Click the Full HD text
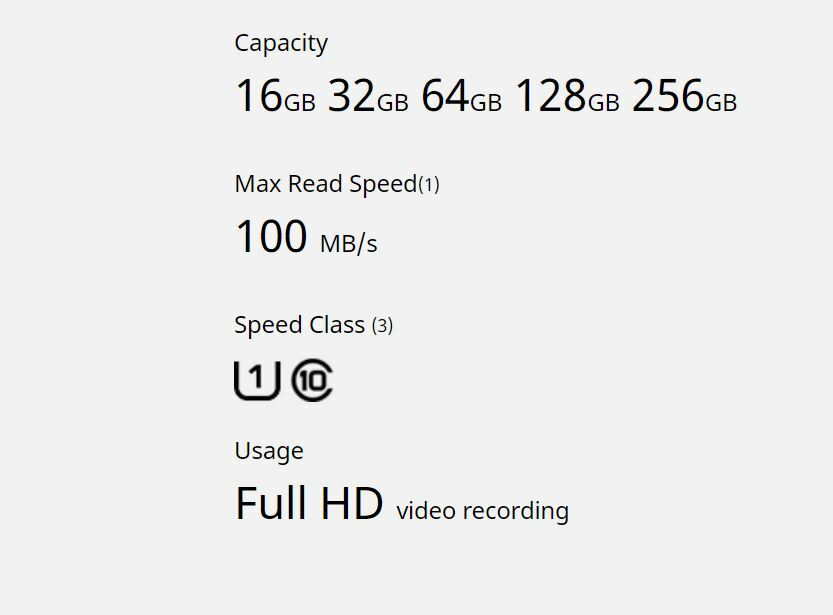 tap(309, 503)
